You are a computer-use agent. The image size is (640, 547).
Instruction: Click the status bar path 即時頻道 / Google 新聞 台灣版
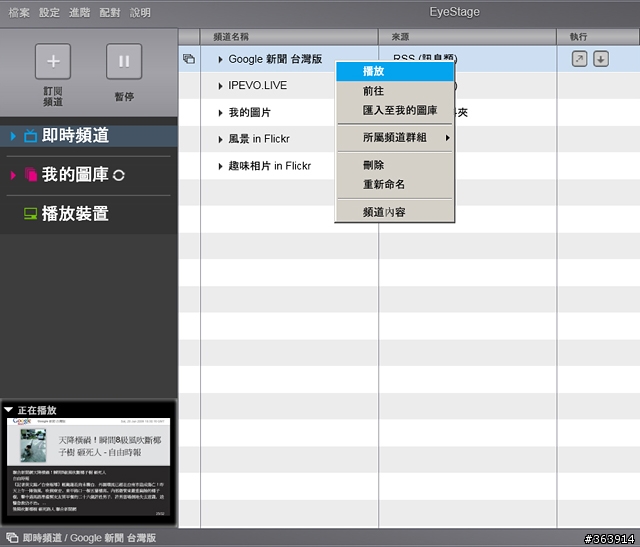89,538
